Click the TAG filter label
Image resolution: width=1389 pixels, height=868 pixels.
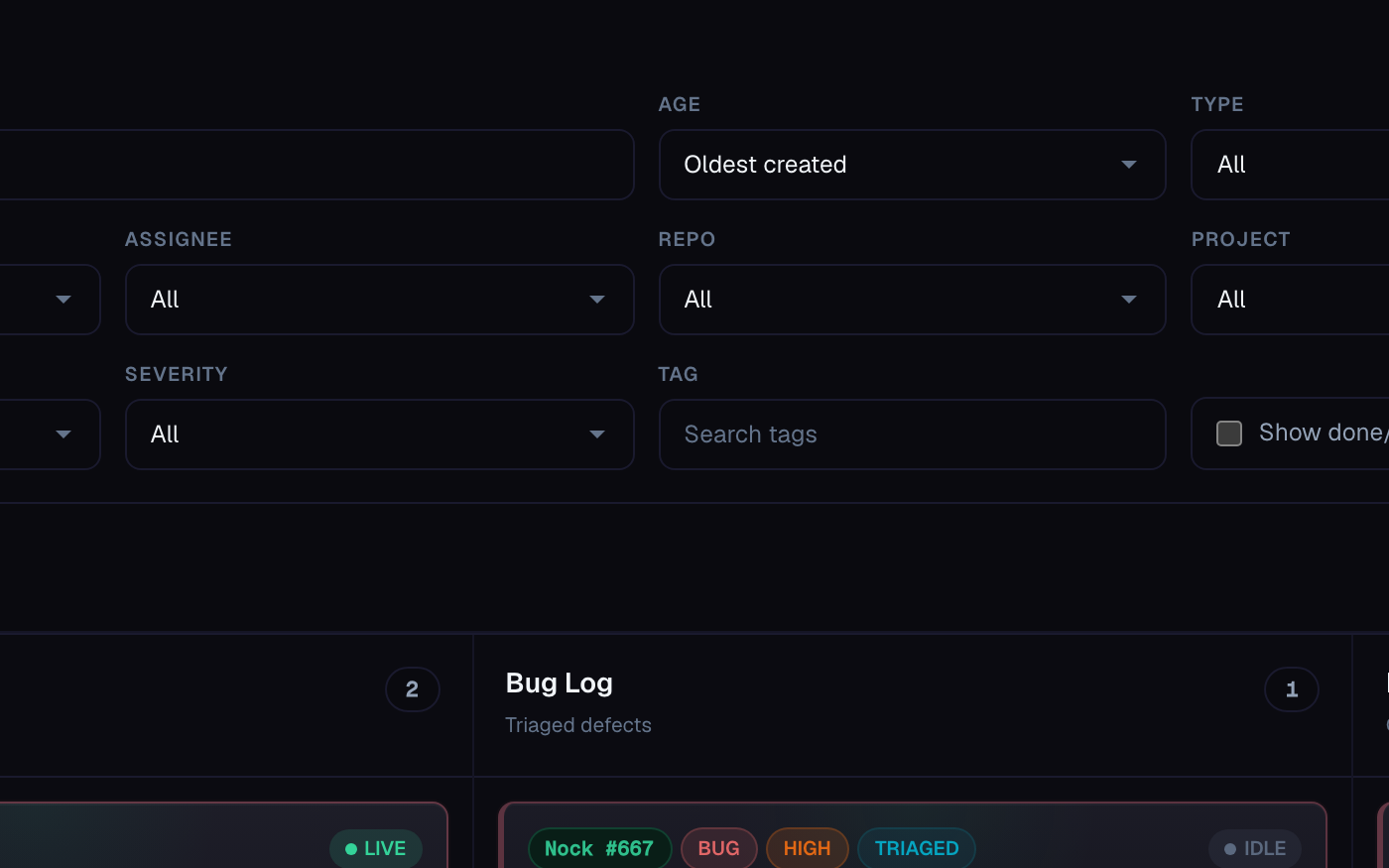click(679, 374)
